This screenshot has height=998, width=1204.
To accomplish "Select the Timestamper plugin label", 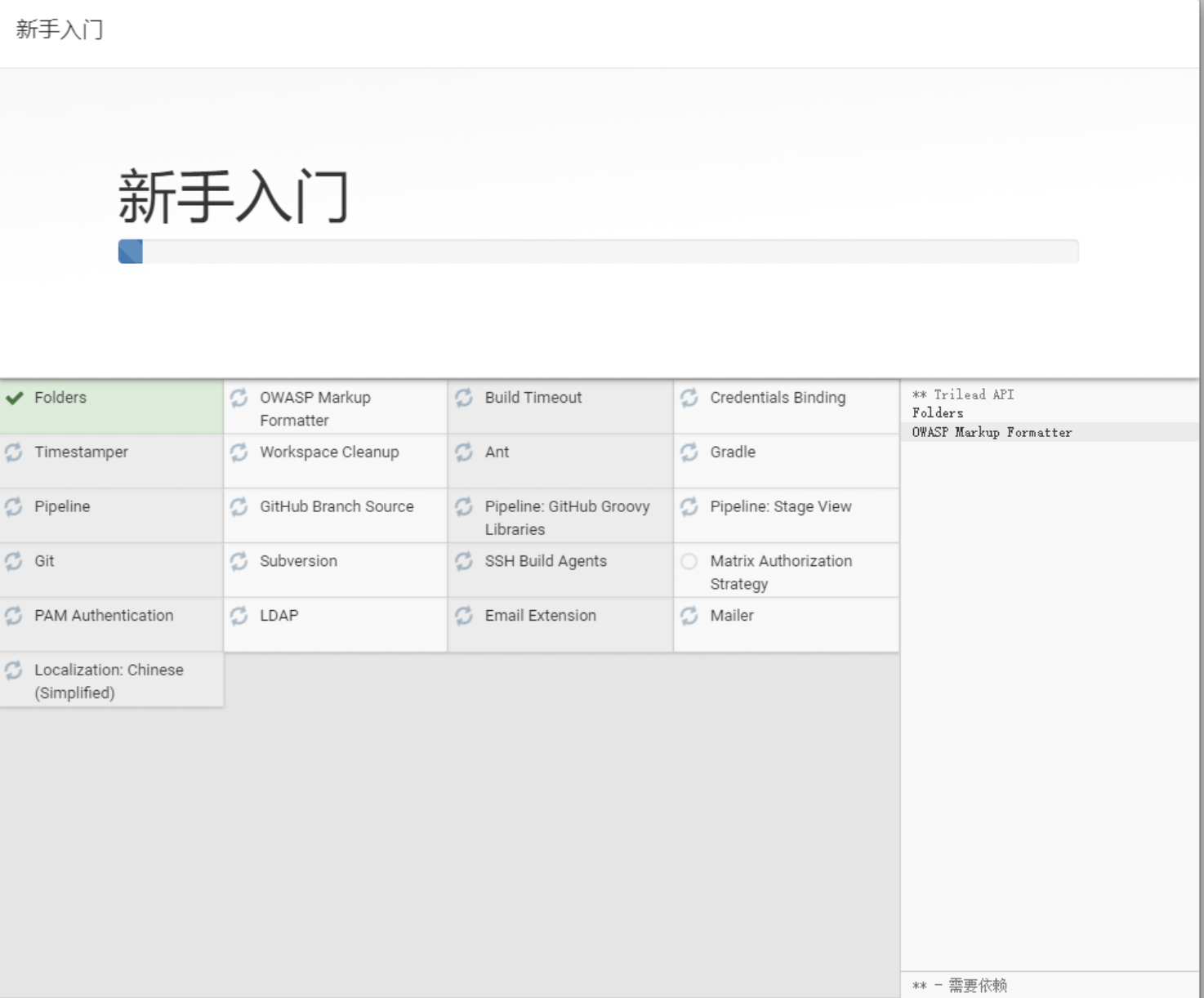I will [81, 452].
